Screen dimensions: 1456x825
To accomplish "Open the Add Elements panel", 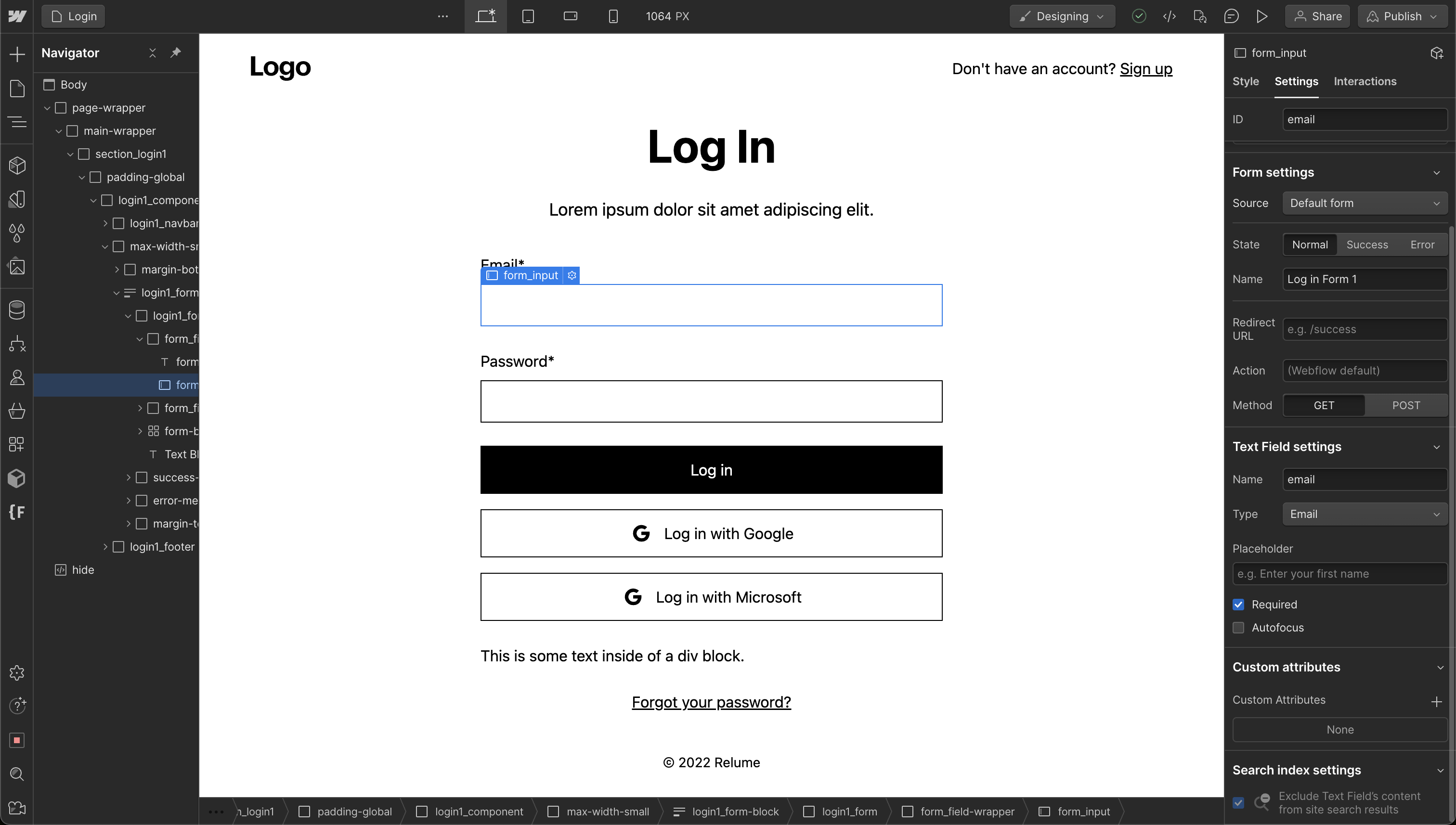I will 17,54.
